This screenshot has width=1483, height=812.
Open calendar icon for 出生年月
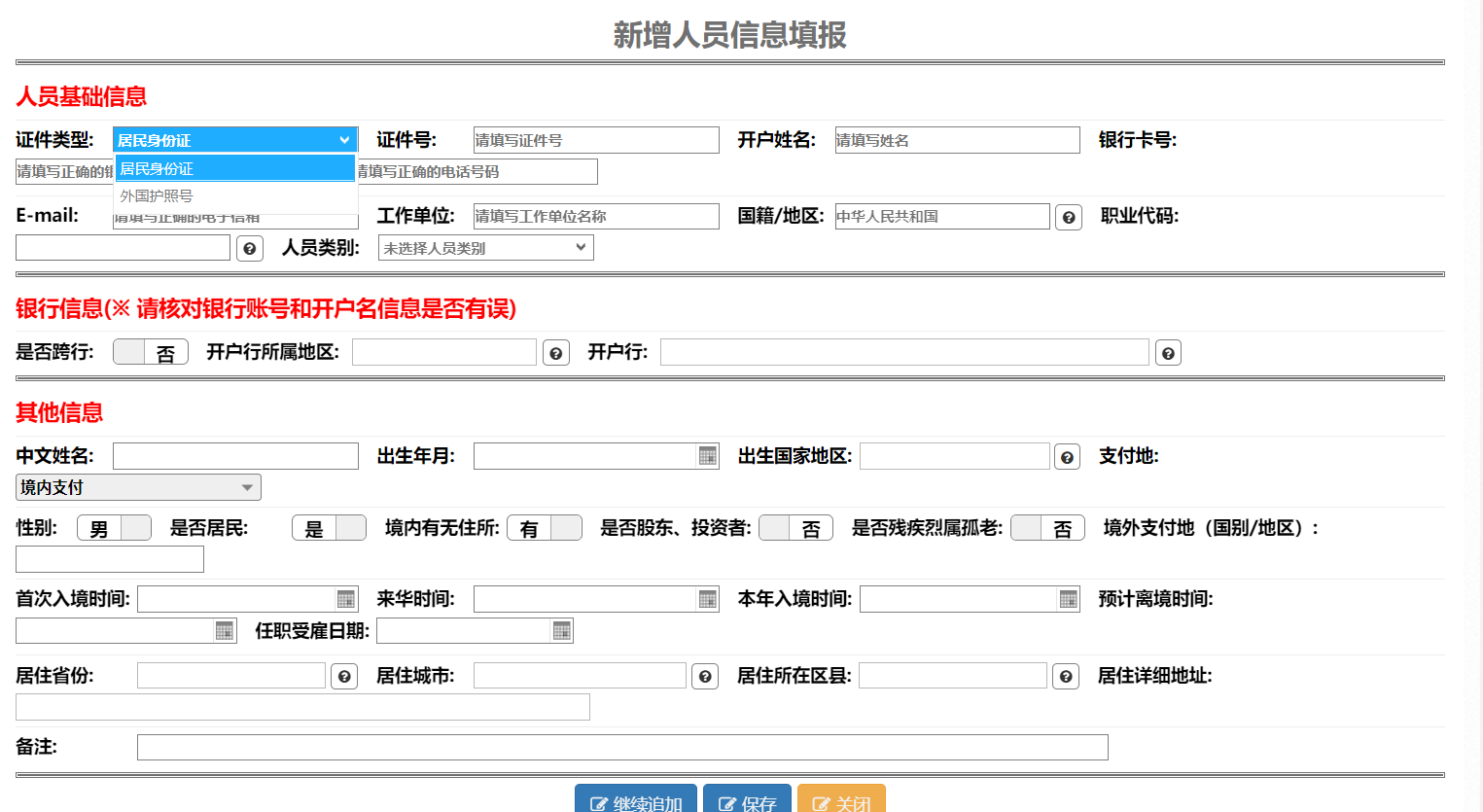pyautogui.click(x=707, y=456)
